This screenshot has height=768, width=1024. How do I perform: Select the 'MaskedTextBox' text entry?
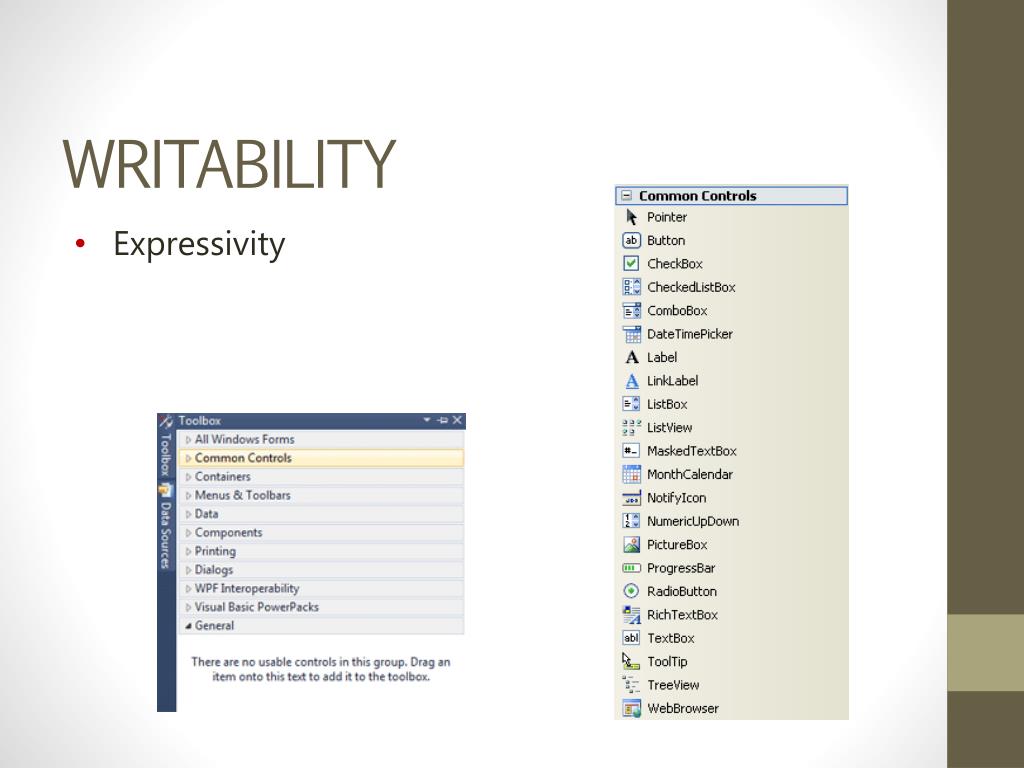692,451
